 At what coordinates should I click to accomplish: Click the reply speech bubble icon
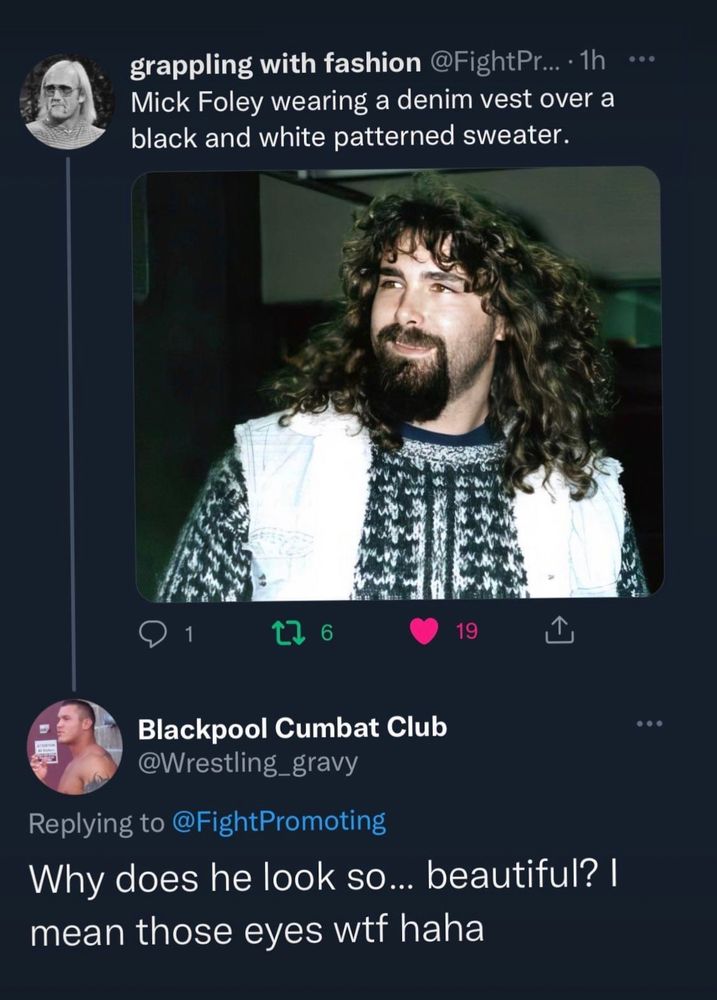tap(152, 632)
